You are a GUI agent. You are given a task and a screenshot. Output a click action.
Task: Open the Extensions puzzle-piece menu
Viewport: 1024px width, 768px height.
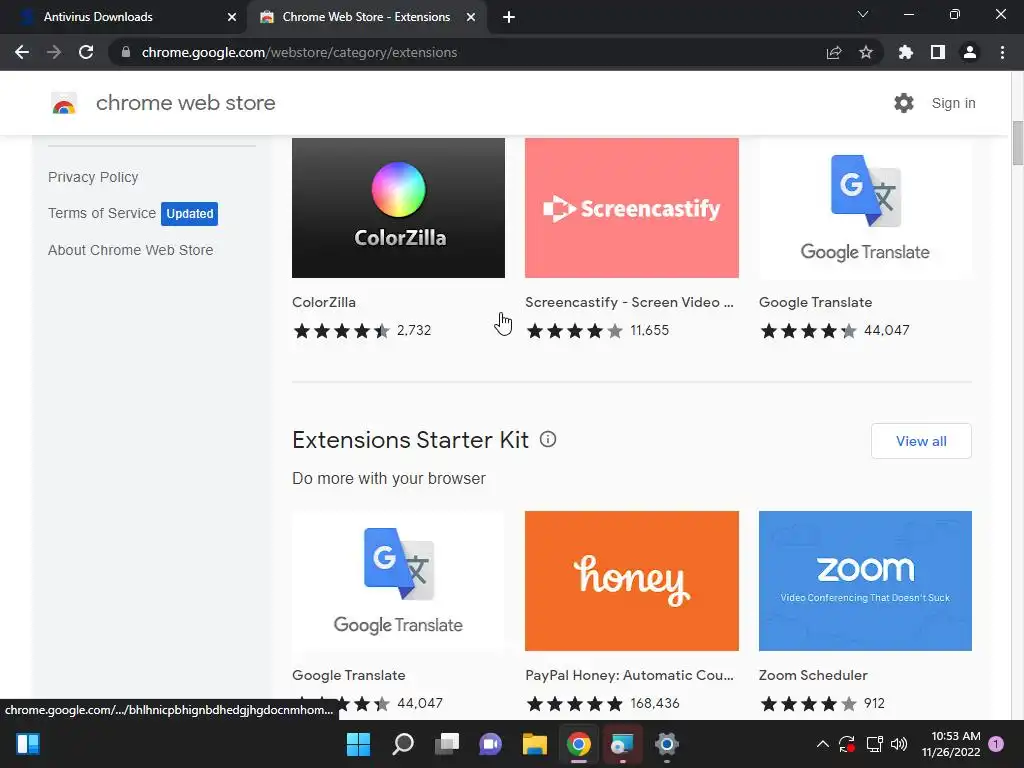click(x=905, y=52)
